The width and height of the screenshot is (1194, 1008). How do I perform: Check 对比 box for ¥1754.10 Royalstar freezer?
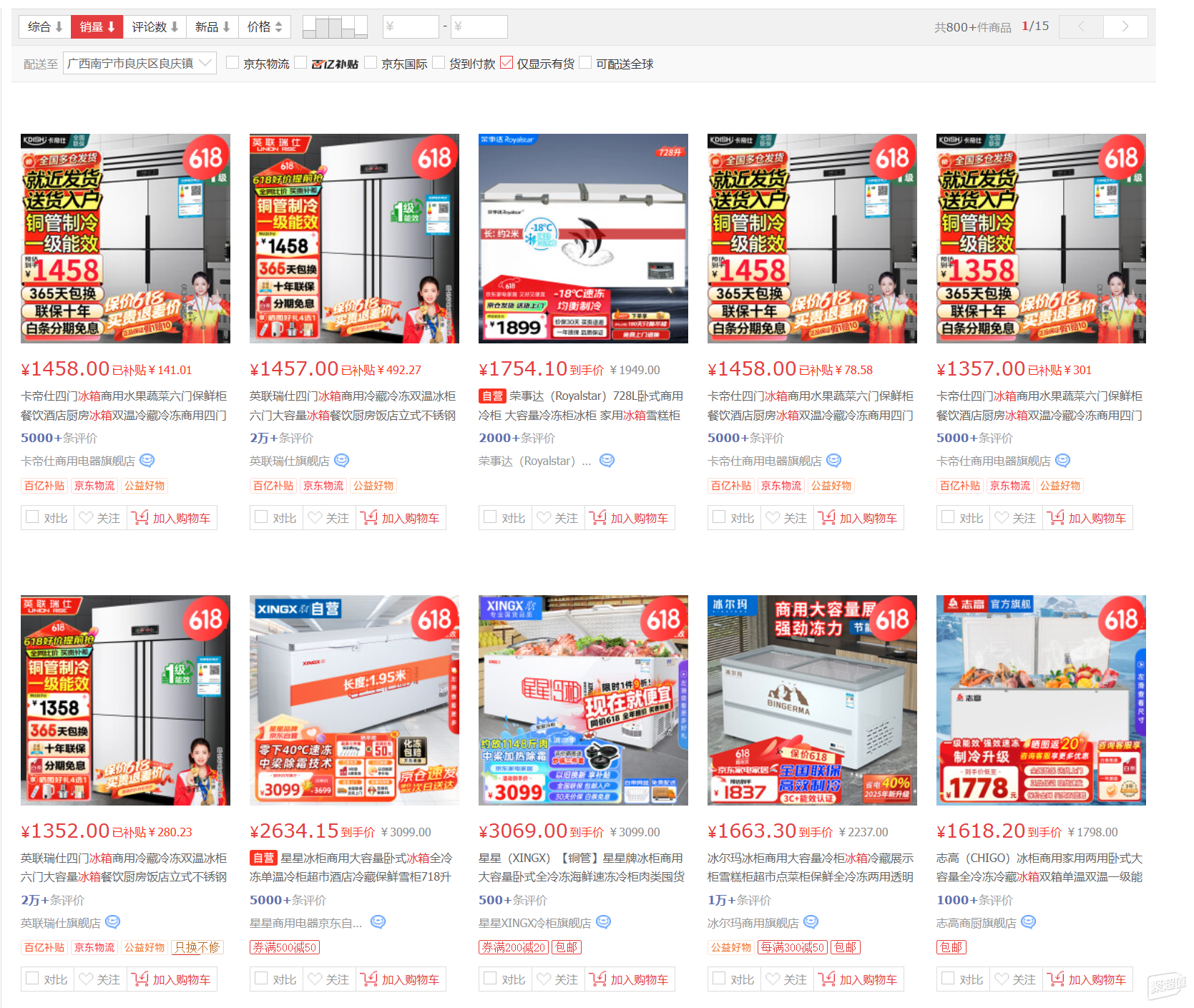490,517
